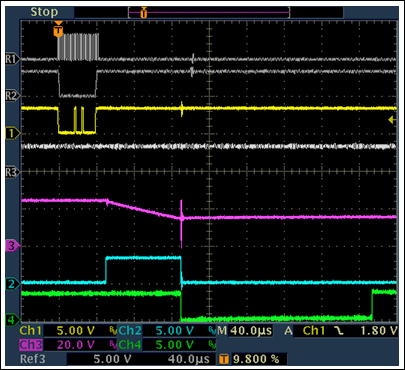Click the green channel 4 ground marker
This screenshot has width=405, height=370.
(12, 320)
